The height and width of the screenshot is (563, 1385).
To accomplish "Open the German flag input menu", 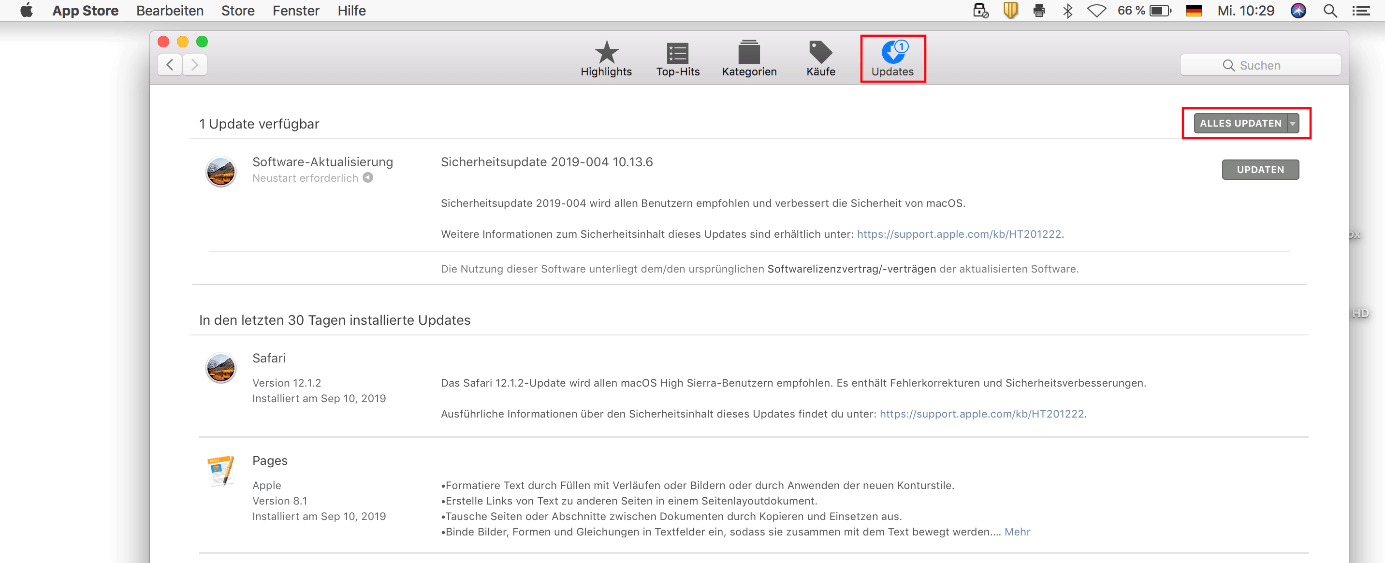I will tap(1193, 11).
